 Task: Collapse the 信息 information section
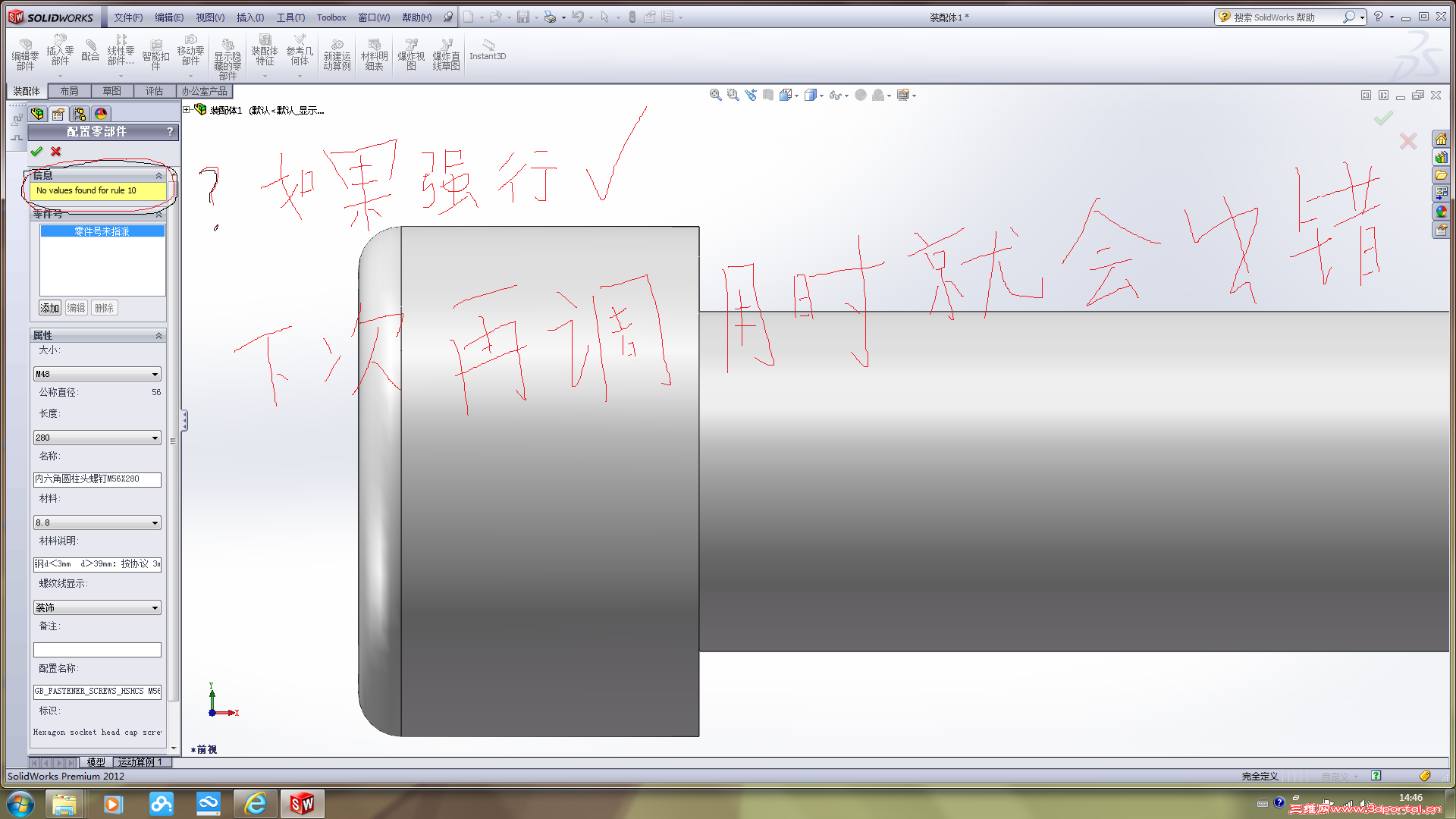coord(158,175)
